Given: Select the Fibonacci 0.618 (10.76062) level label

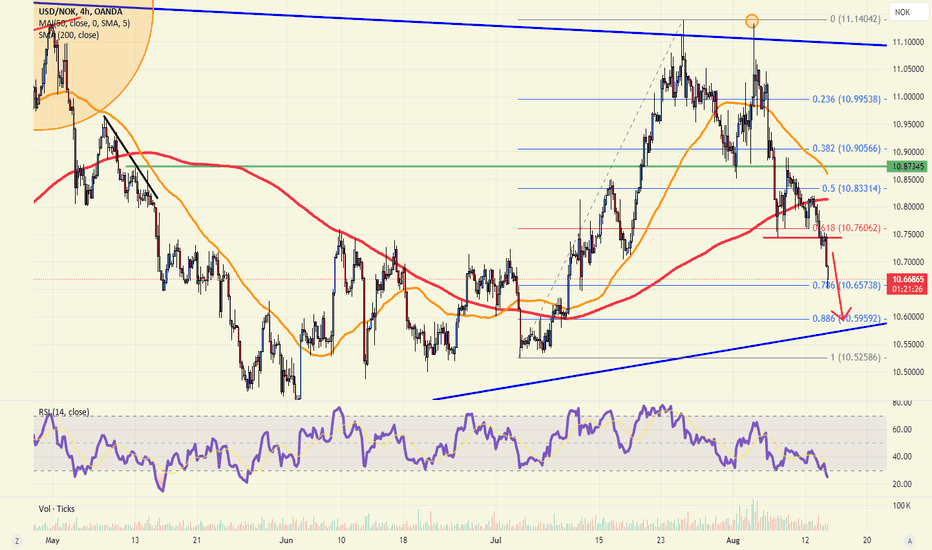Looking at the screenshot, I should (x=846, y=228).
